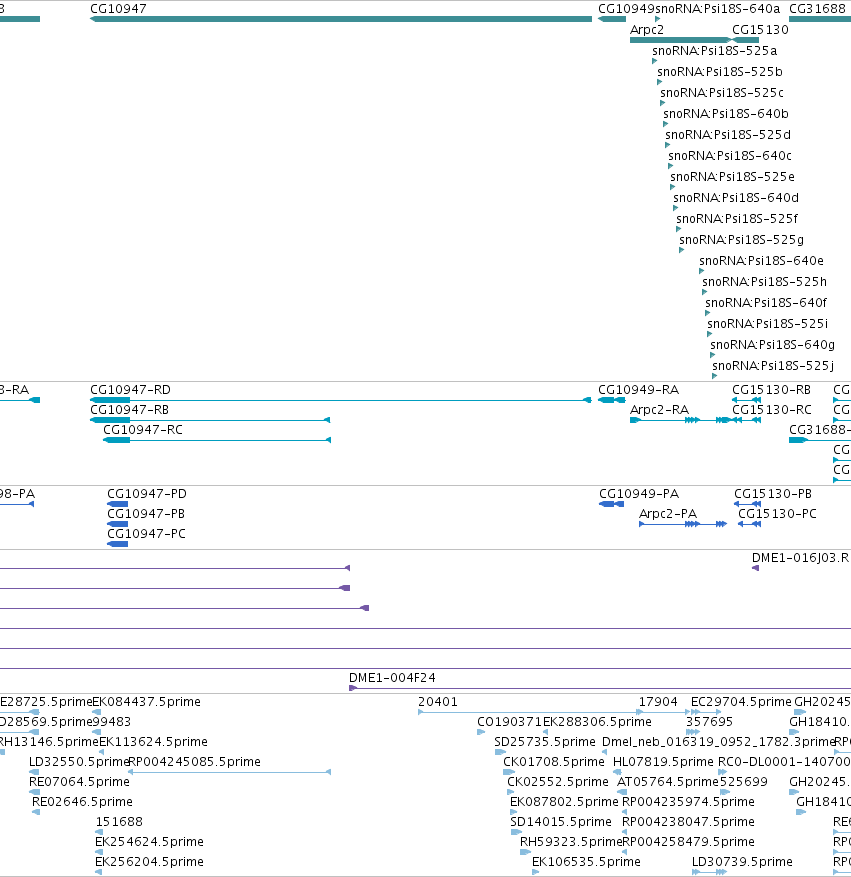Select snoRNA:Psi18S-525j label

click(x=773, y=366)
